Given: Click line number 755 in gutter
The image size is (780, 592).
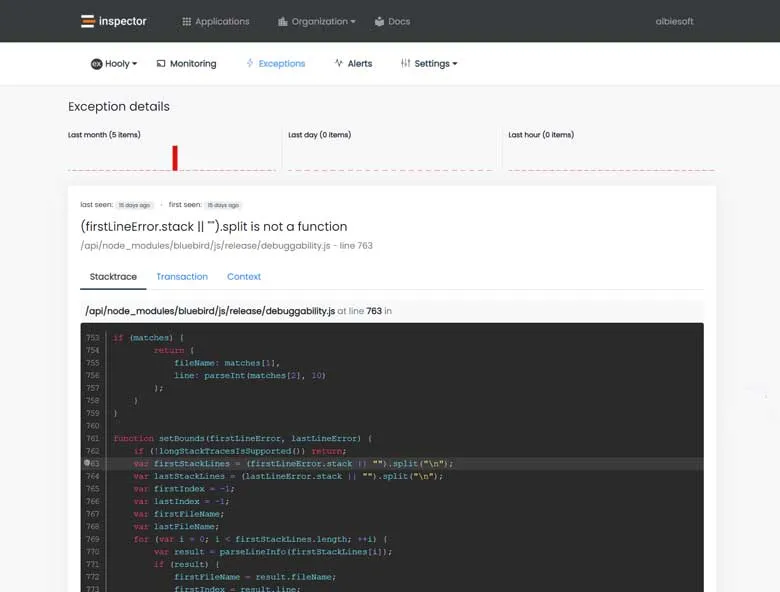Looking at the screenshot, I should [x=93, y=363].
